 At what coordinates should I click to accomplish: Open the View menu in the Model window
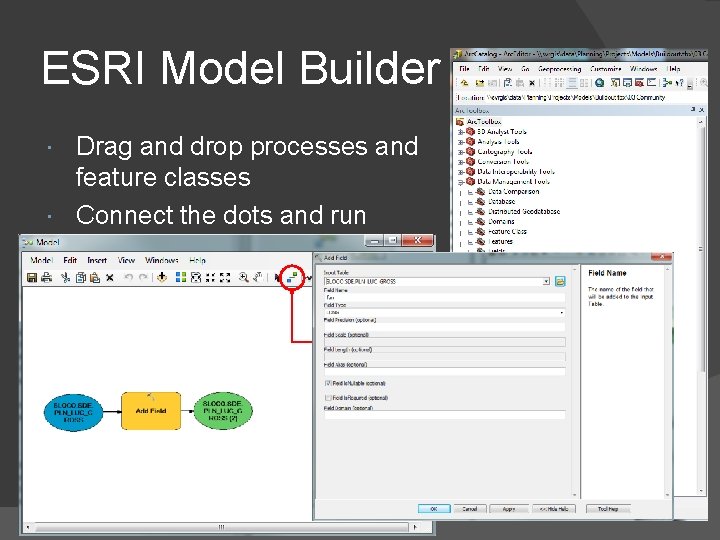(126, 260)
